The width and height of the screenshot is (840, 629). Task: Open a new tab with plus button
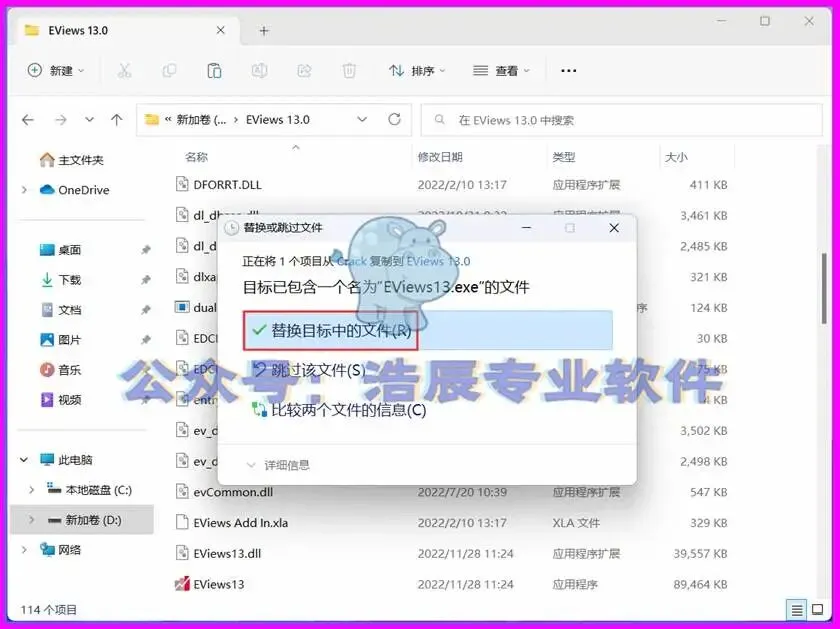point(264,31)
